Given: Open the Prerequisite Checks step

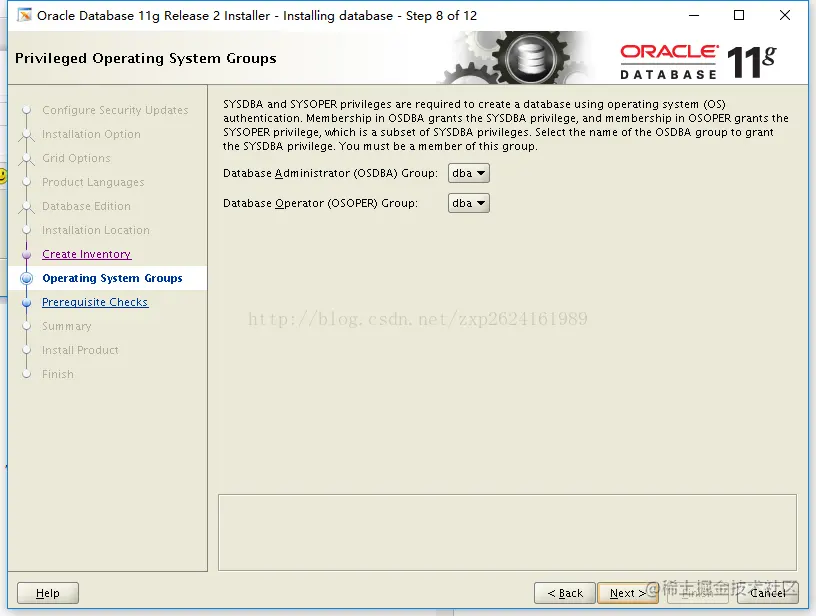Looking at the screenshot, I should coord(95,302).
